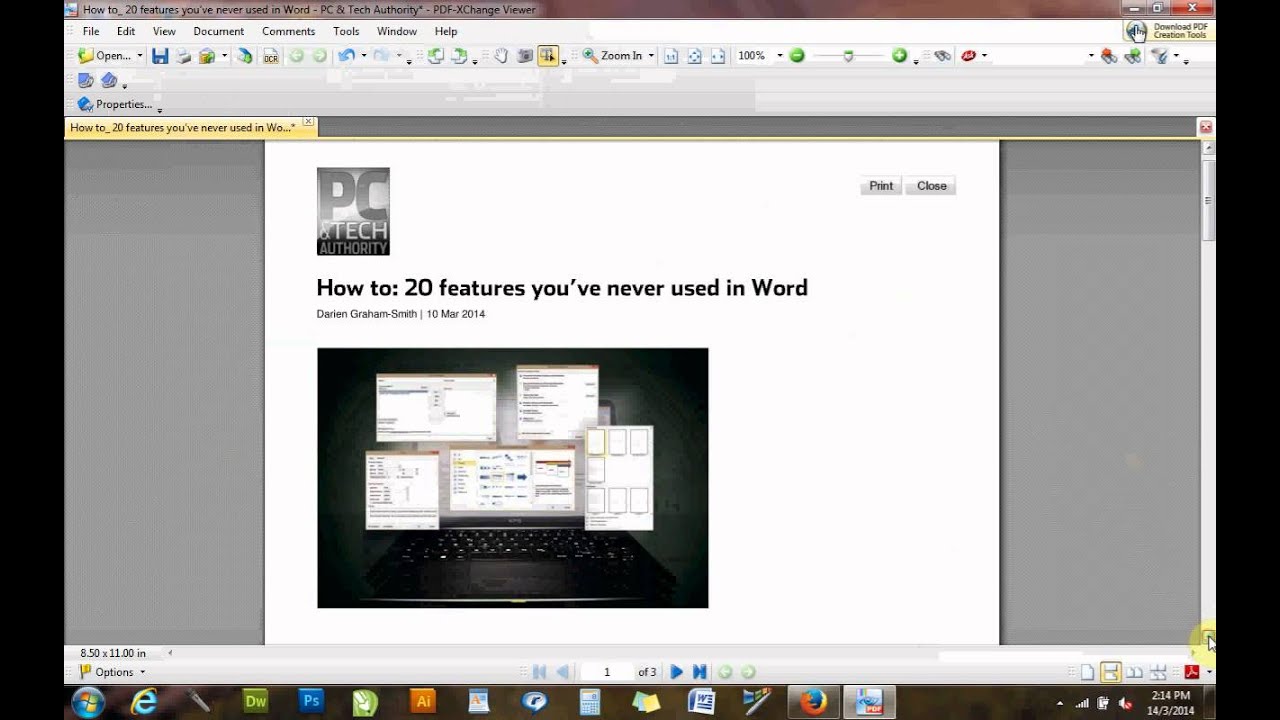1280x720 pixels.
Task: Rotate page counter-clockwise icon
Action: point(436,56)
